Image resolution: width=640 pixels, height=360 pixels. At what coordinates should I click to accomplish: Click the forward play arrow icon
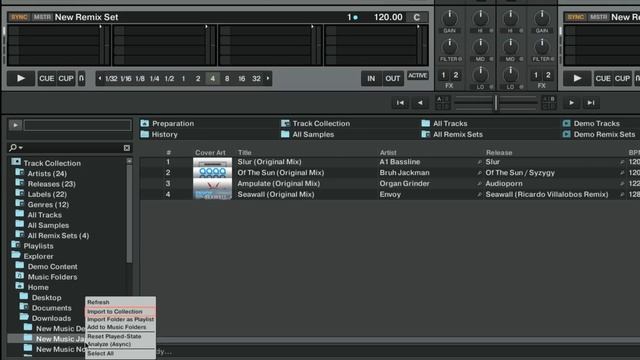point(571,103)
